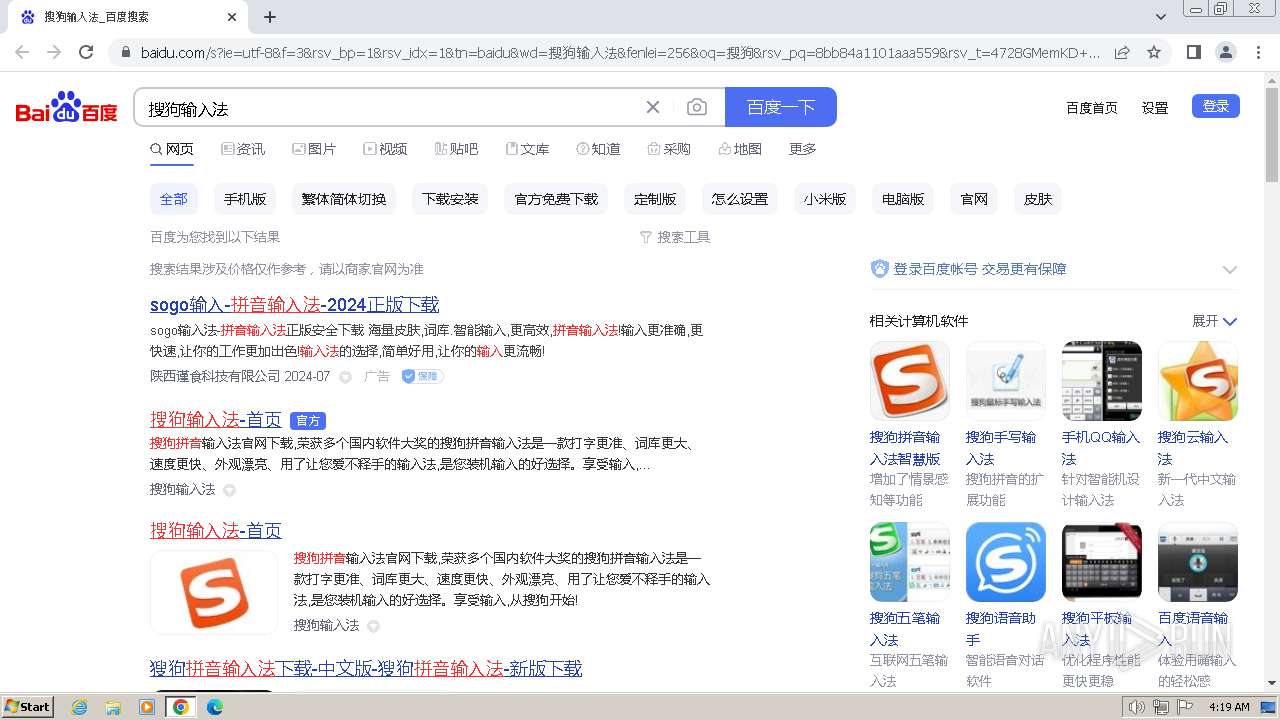Open 搜狗拼音输入法下载-中文版 result
Image resolution: width=1280 pixels, height=720 pixels.
(366, 669)
